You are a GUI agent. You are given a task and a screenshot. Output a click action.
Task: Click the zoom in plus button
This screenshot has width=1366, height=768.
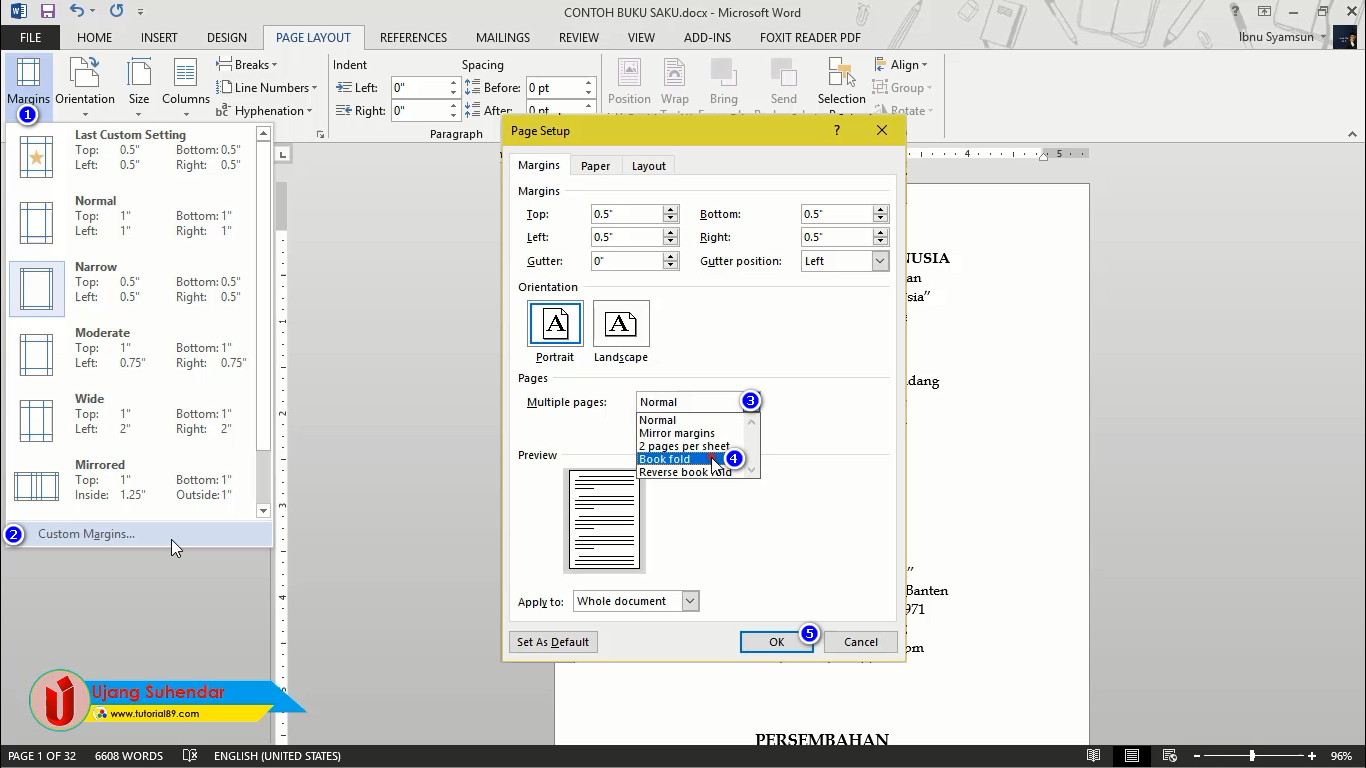(1312, 756)
